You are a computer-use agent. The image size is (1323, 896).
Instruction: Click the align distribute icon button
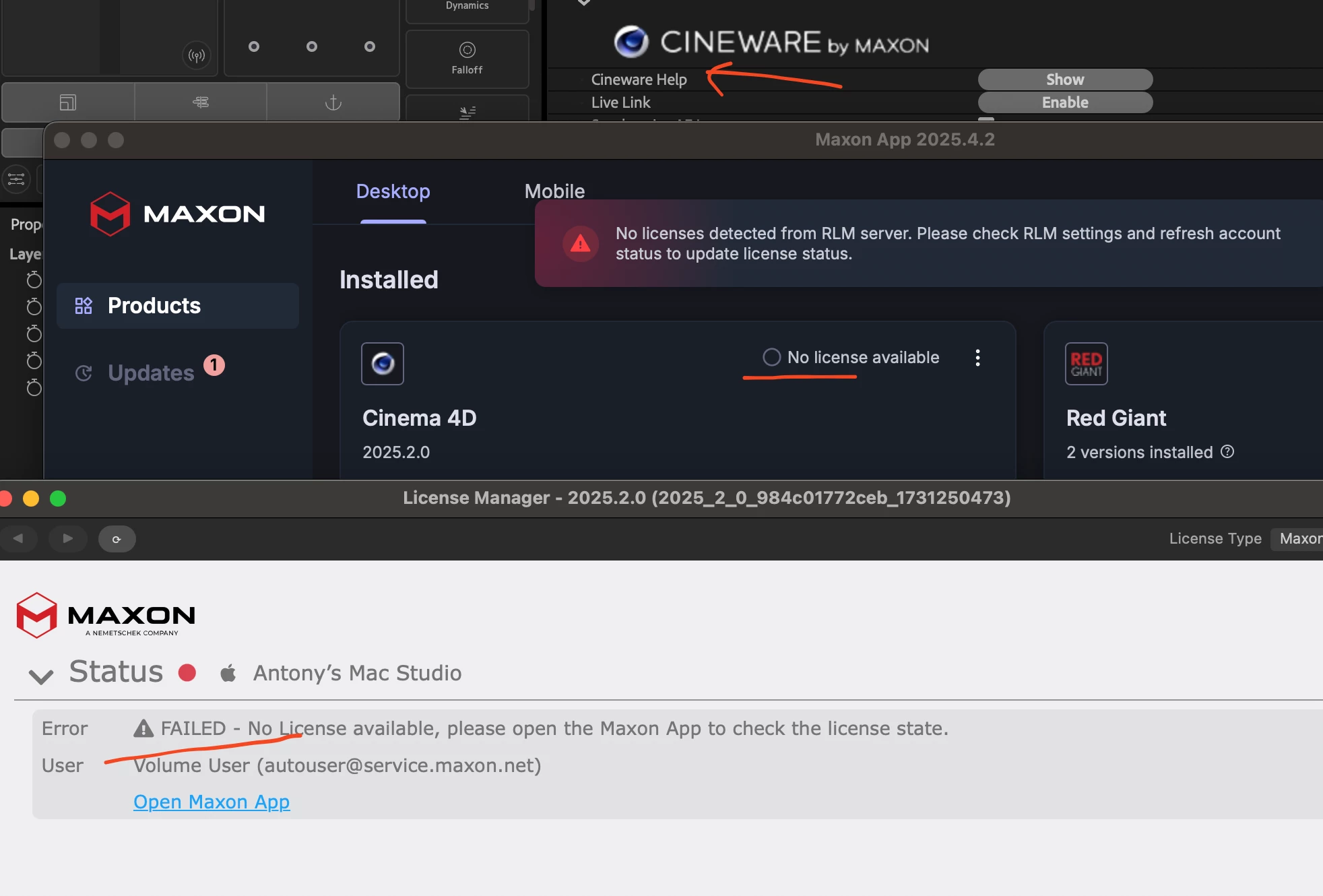coord(201,102)
